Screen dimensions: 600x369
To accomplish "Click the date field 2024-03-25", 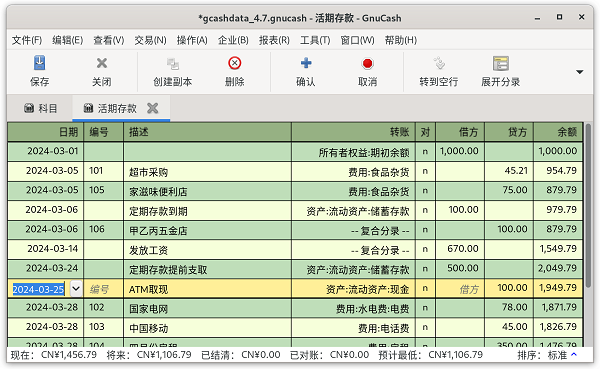I will pos(38,289).
